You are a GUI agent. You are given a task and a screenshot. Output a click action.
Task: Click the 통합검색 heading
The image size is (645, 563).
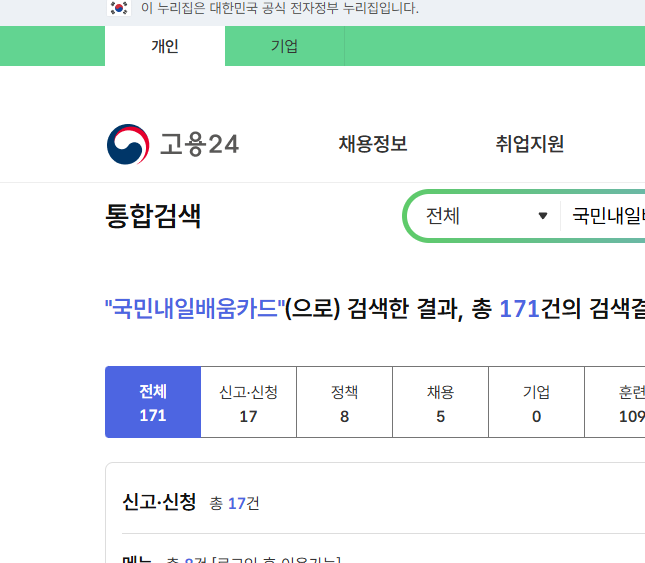click(x=153, y=215)
